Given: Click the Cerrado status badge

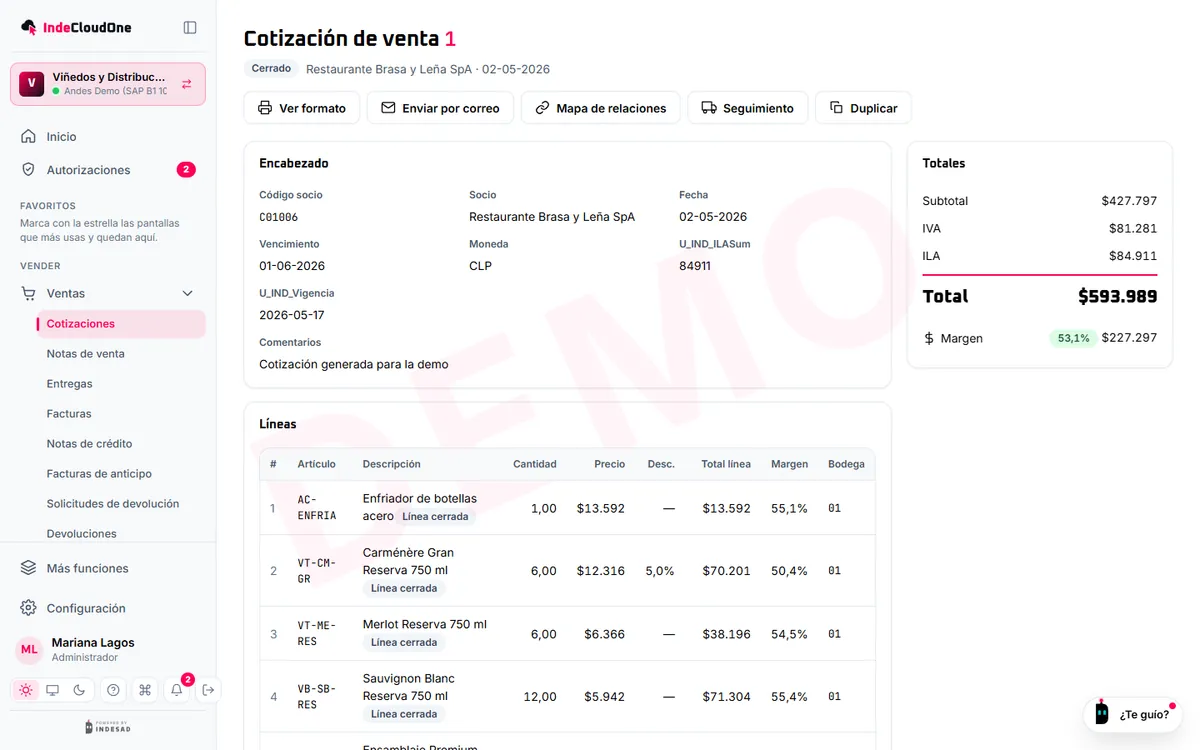Looking at the screenshot, I should pos(271,69).
